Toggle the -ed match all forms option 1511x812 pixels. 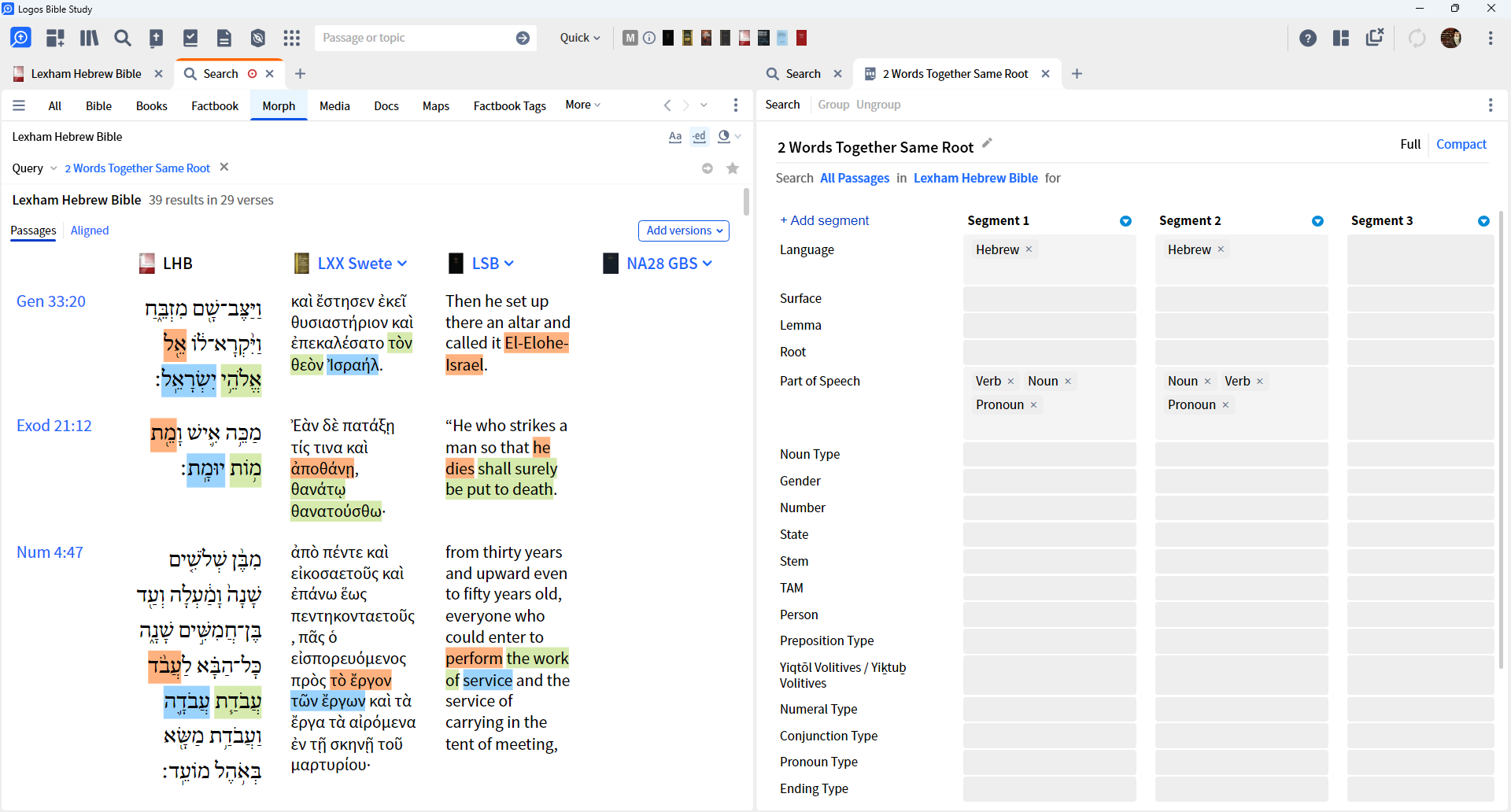point(700,137)
